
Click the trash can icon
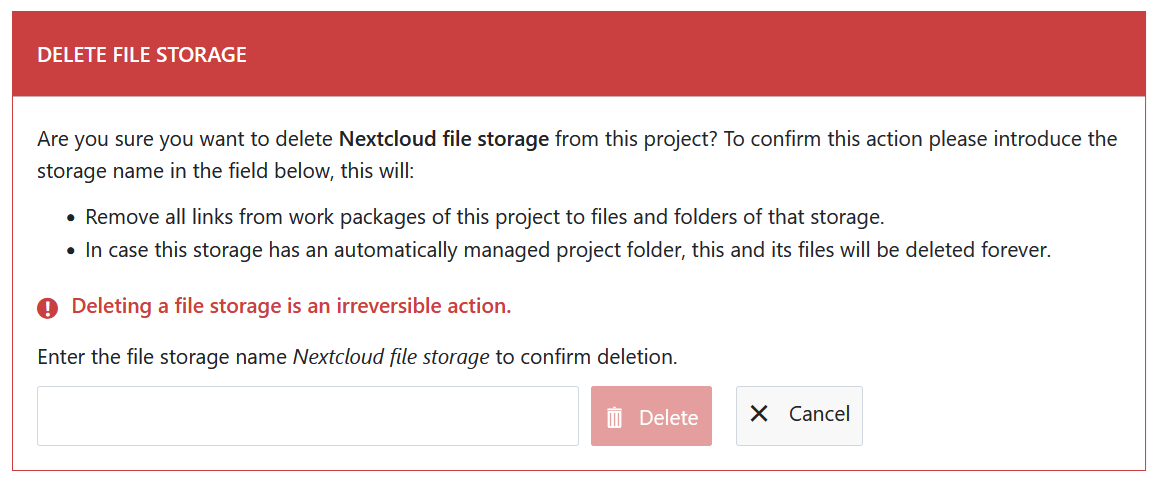click(x=615, y=417)
